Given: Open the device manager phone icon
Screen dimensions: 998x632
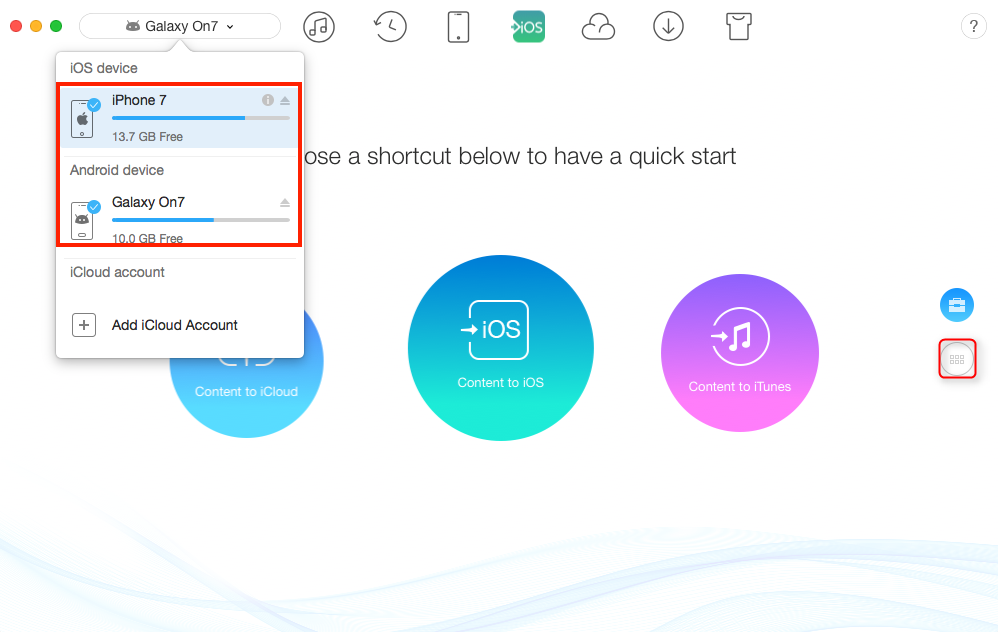Looking at the screenshot, I should pos(458,27).
